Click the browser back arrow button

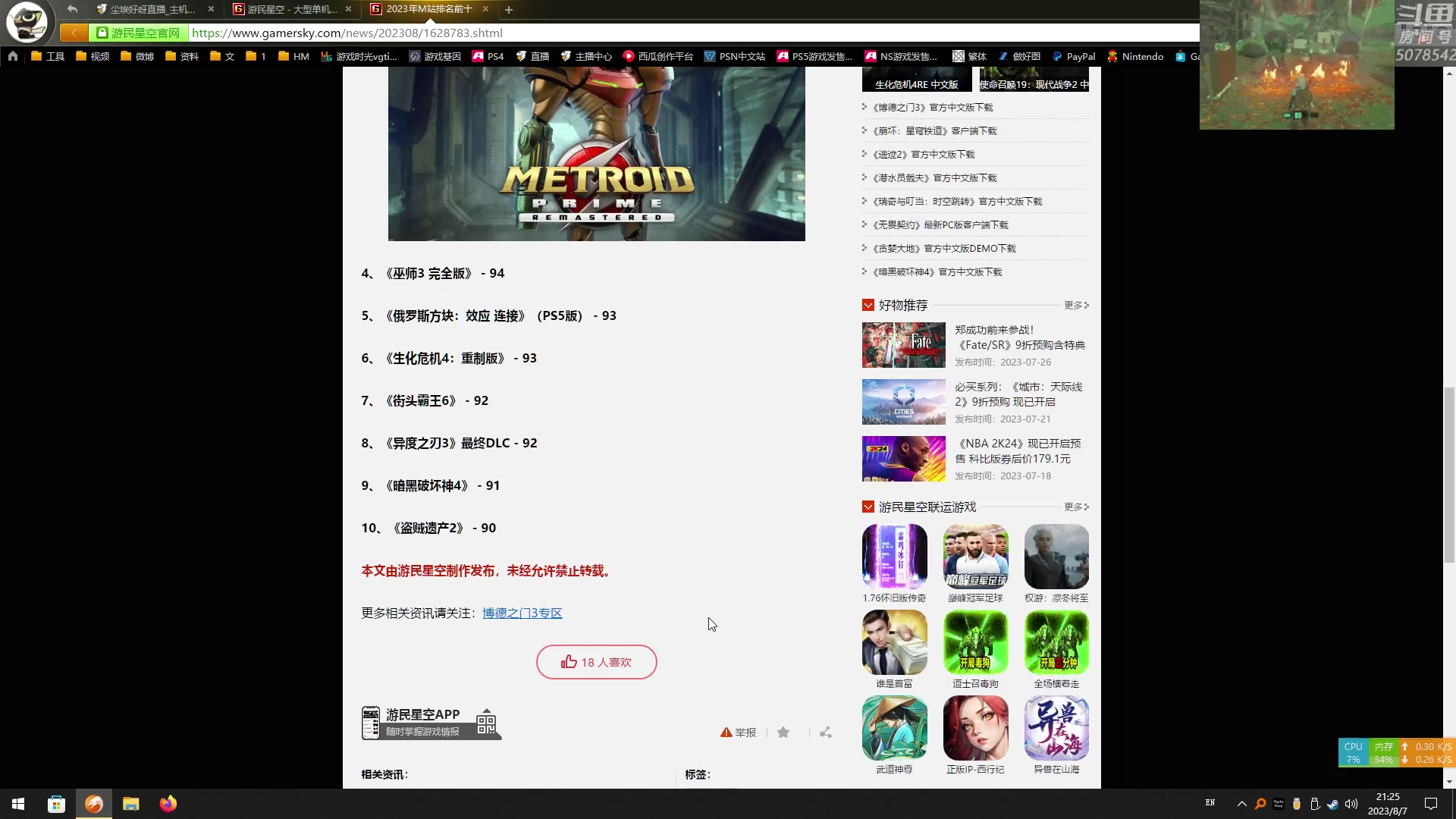(x=72, y=9)
